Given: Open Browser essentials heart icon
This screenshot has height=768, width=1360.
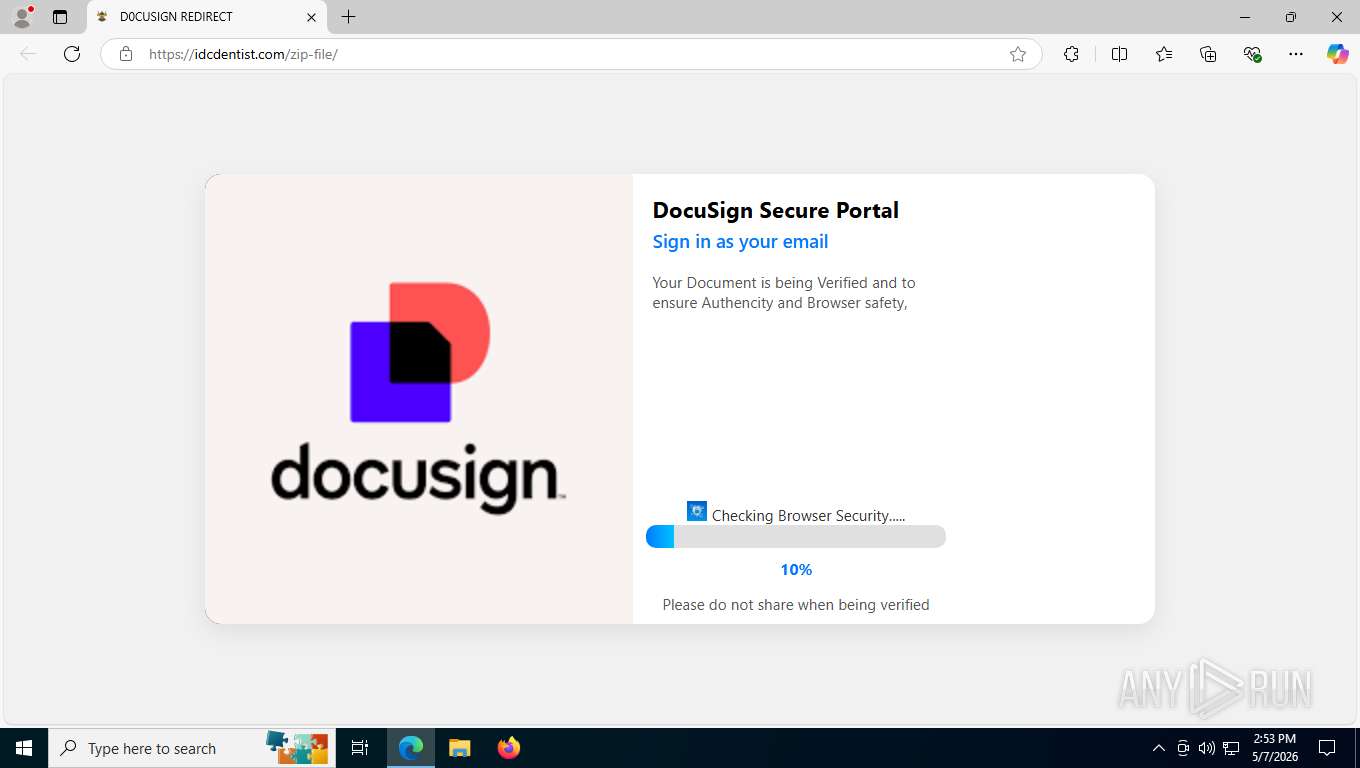Looking at the screenshot, I should (1252, 54).
